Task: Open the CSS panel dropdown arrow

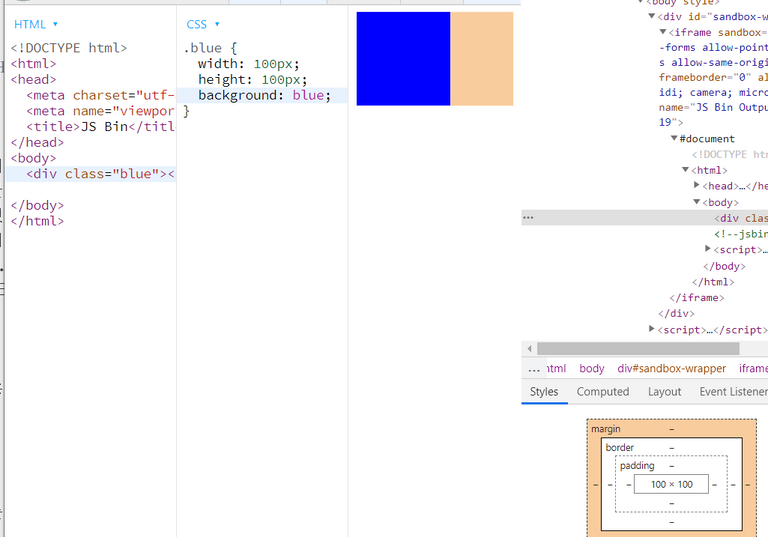Action: point(217,24)
